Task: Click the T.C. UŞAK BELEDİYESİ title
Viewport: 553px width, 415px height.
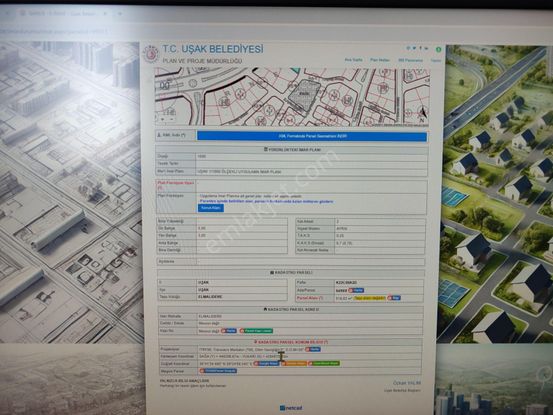Action: click(213, 49)
